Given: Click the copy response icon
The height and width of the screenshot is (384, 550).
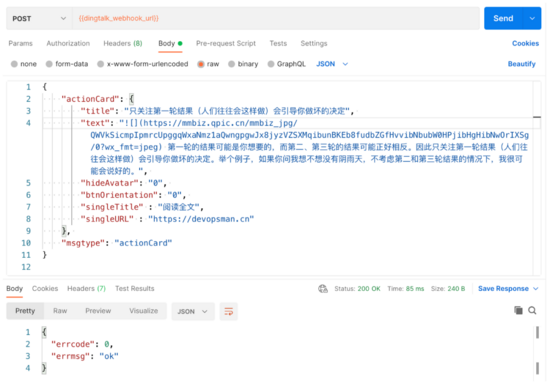Looking at the screenshot, I should (x=518, y=310).
